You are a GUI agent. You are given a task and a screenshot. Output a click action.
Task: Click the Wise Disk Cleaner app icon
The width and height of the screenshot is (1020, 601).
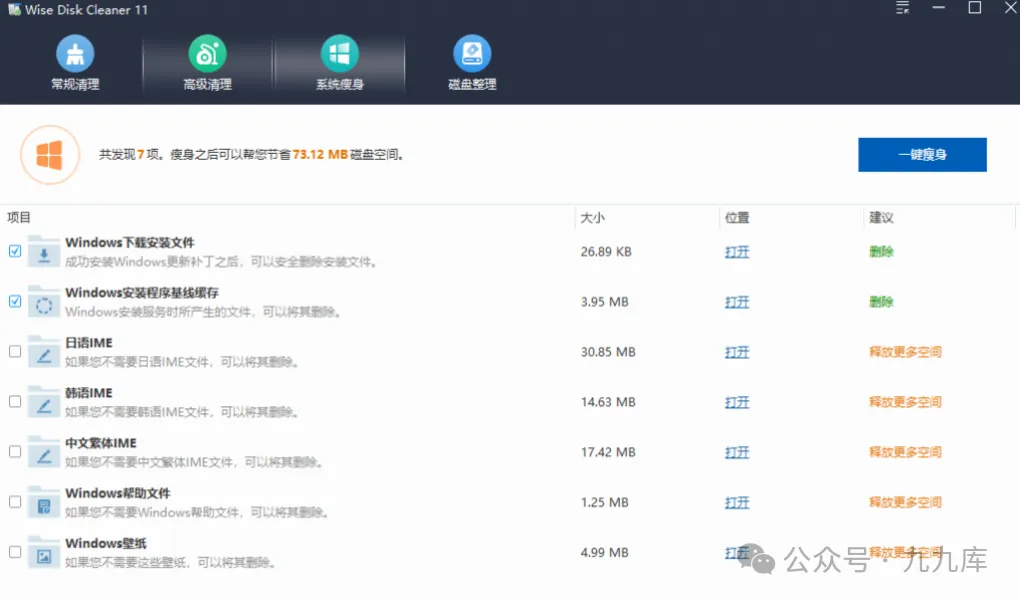click(x=14, y=10)
